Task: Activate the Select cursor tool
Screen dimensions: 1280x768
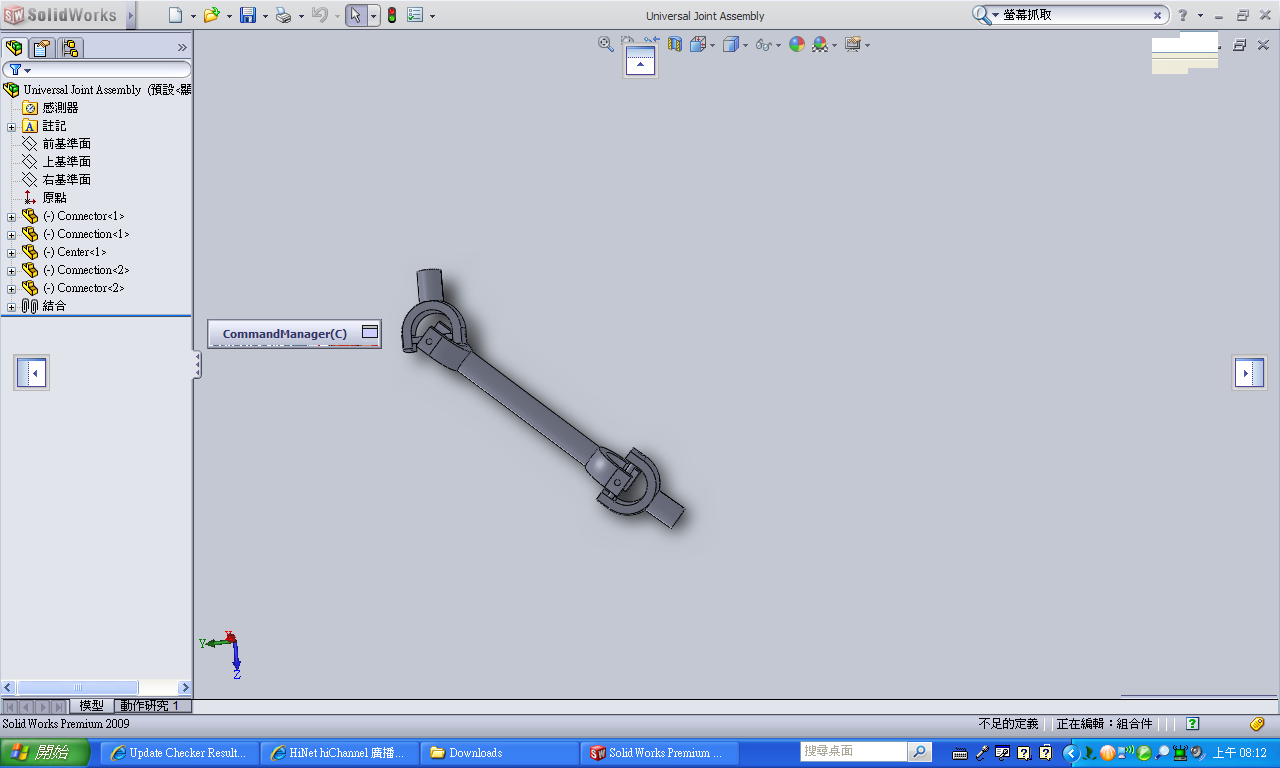Action: [356, 15]
